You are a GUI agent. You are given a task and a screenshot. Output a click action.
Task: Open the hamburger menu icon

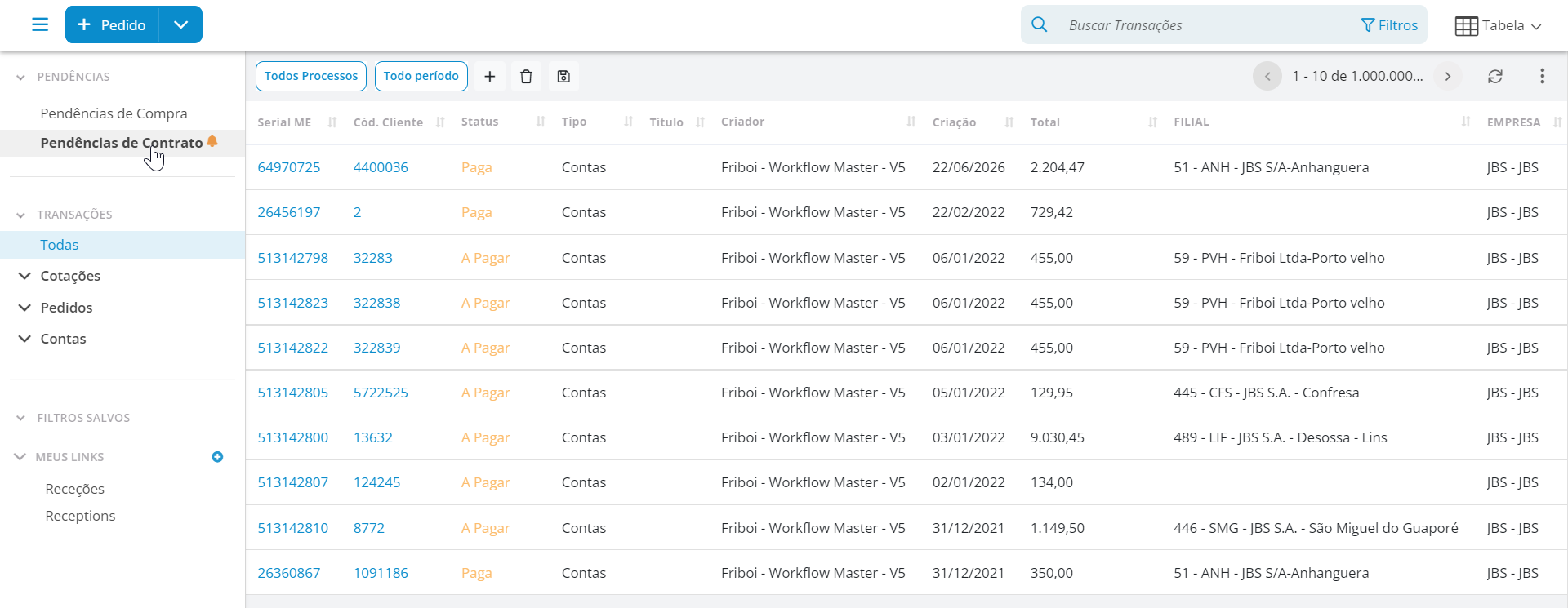(40, 24)
